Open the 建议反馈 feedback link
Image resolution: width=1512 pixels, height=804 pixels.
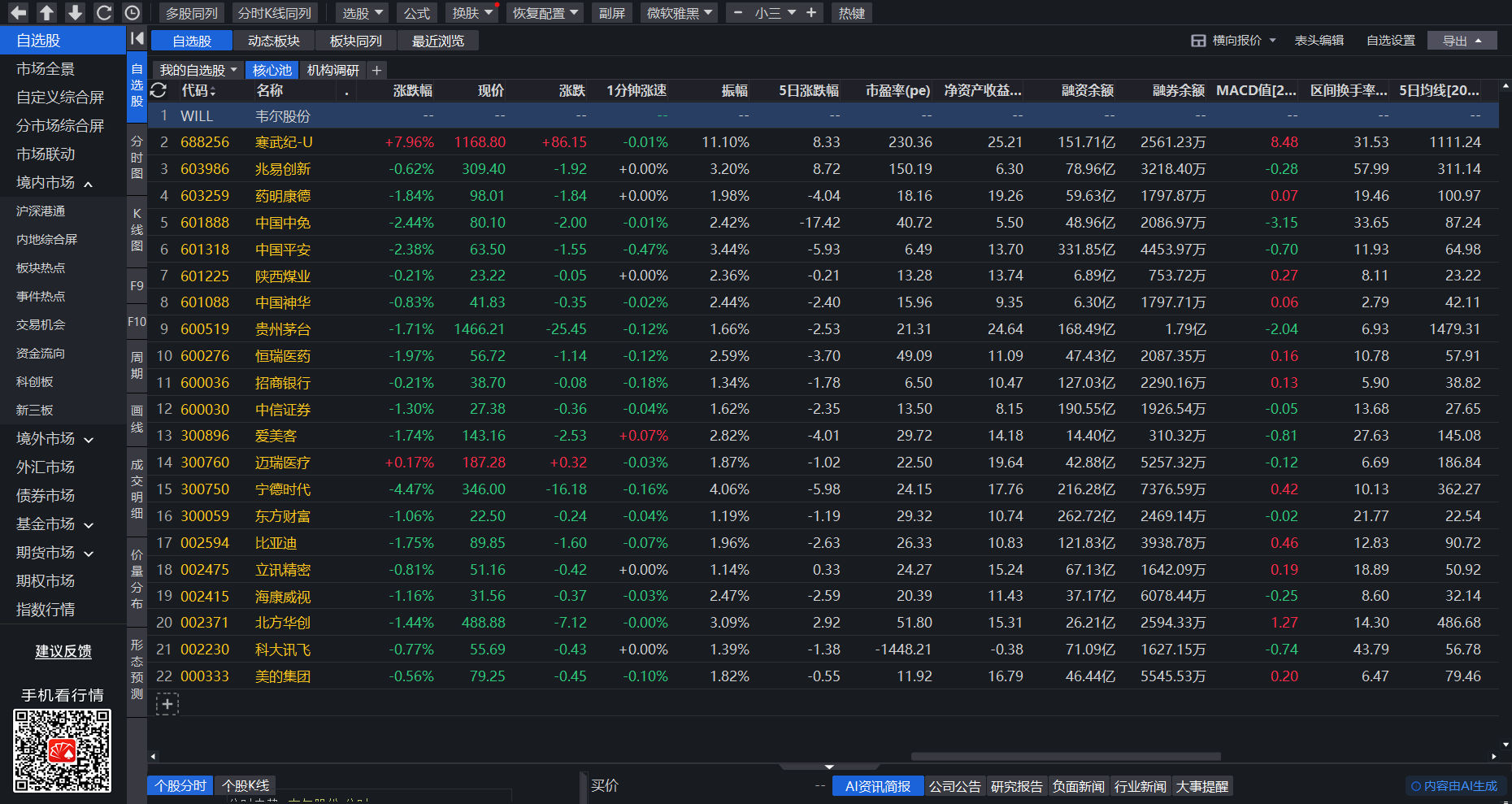(63, 651)
